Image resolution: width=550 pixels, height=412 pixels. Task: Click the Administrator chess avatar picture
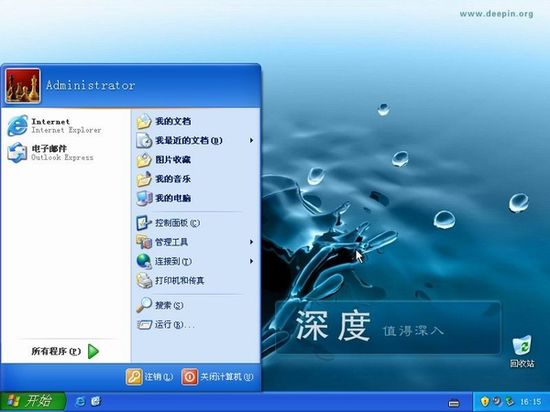(23, 86)
